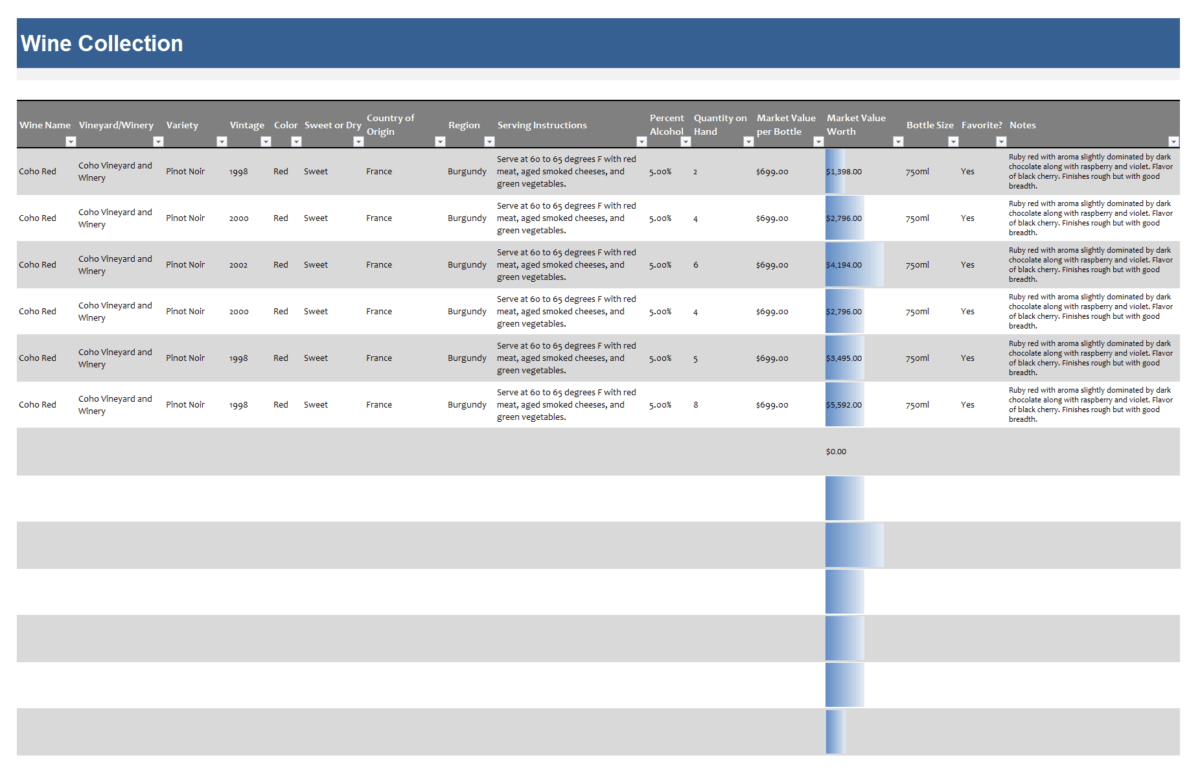The width and height of the screenshot is (1200, 784).
Task: Select the Favorite? Yes cell in the first row
Action: [x=967, y=171]
